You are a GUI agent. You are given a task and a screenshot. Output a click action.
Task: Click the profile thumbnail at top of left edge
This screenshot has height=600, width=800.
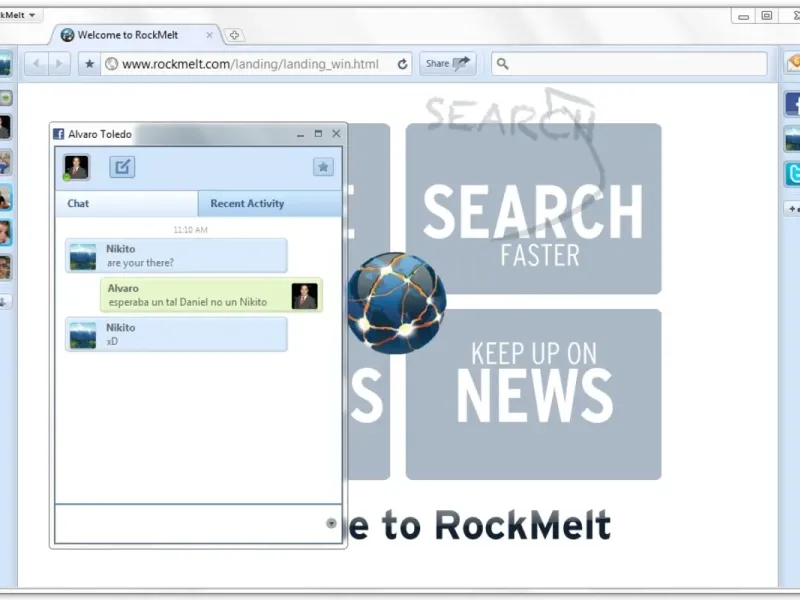5,64
